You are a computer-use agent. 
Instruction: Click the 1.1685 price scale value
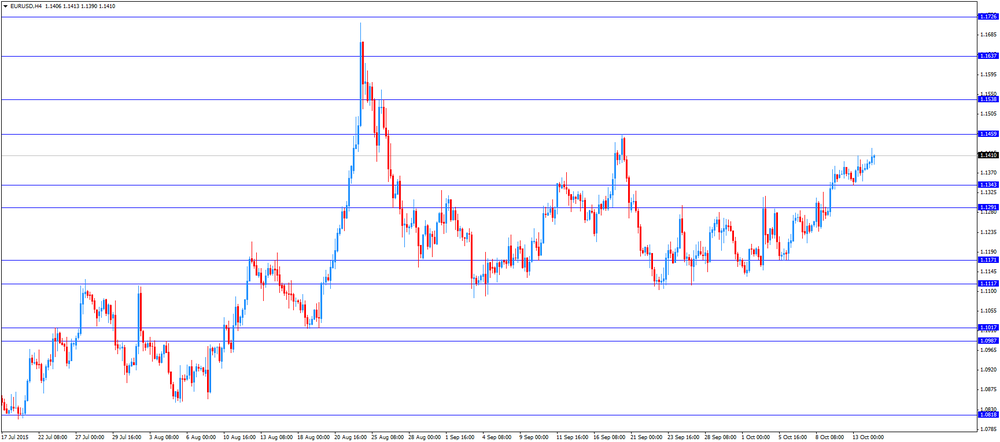coord(987,34)
